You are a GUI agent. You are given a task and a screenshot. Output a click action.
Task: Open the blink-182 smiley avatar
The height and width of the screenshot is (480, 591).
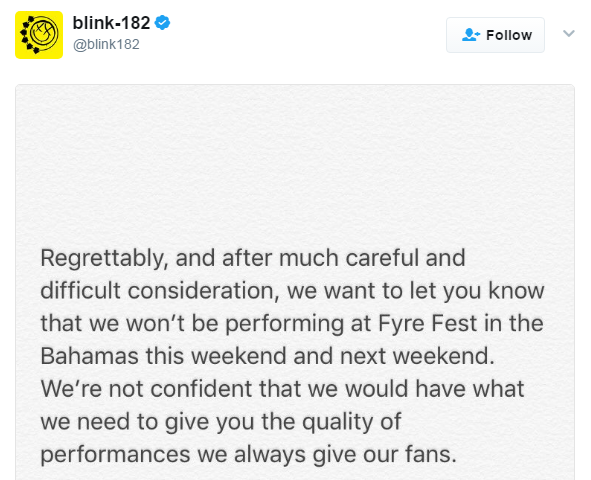(x=39, y=35)
